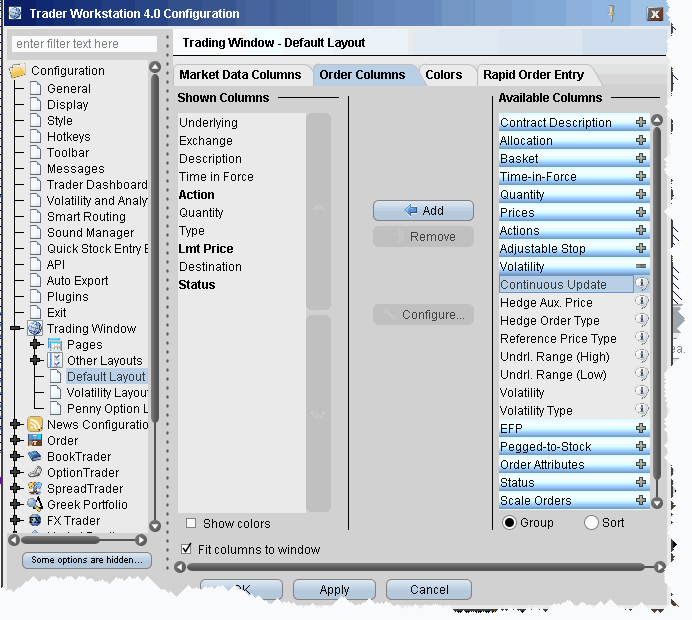
Task: Select the Sort radio button
Action: click(x=591, y=522)
